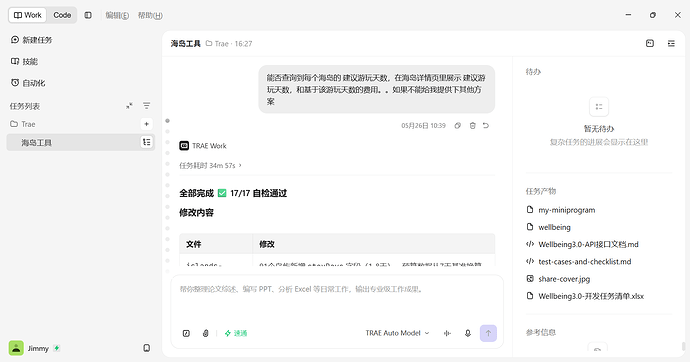This screenshot has width=690, height=362.
Task: Add a task to the Trae folder
Action: click(x=147, y=124)
